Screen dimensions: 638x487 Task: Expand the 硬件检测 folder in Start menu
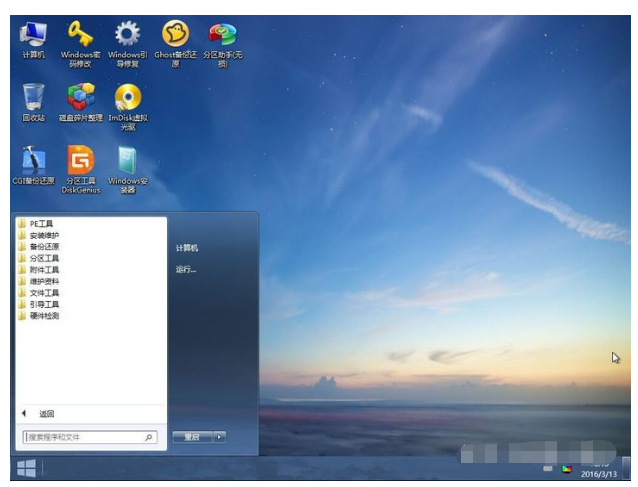coord(44,316)
